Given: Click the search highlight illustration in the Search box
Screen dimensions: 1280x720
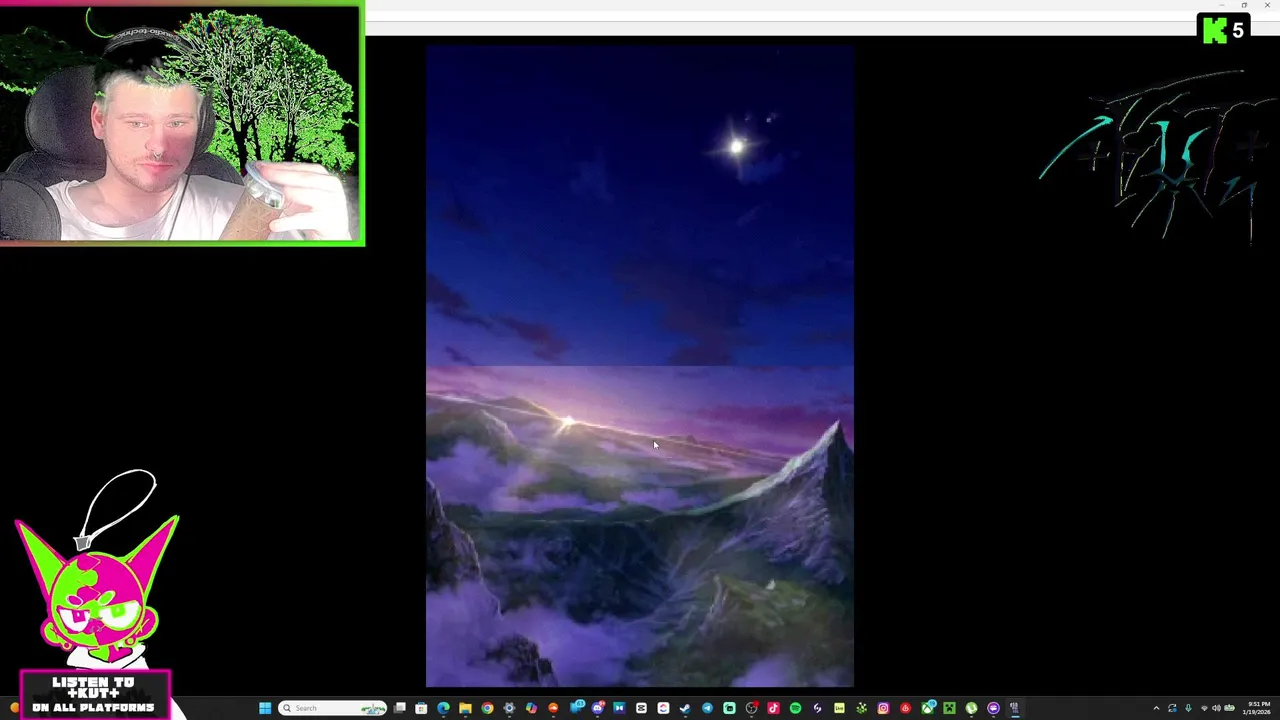Looking at the screenshot, I should click(373, 708).
